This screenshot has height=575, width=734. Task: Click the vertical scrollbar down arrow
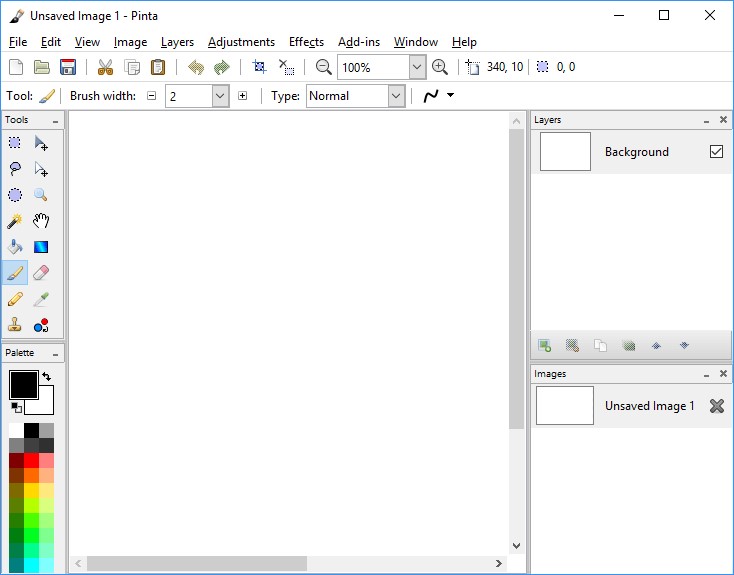tap(516, 546)
